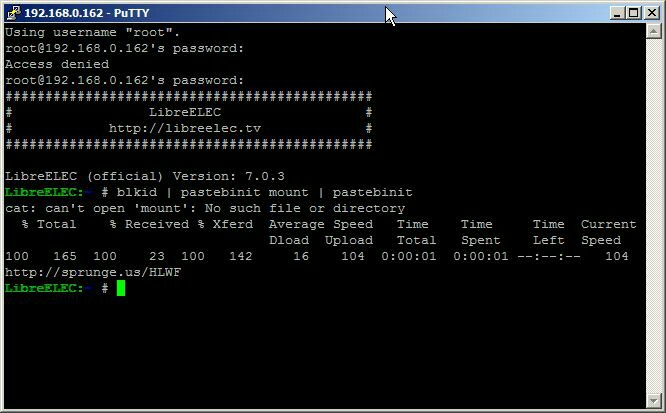
Task: Click the green terminal cursor block
Action: 121,288
